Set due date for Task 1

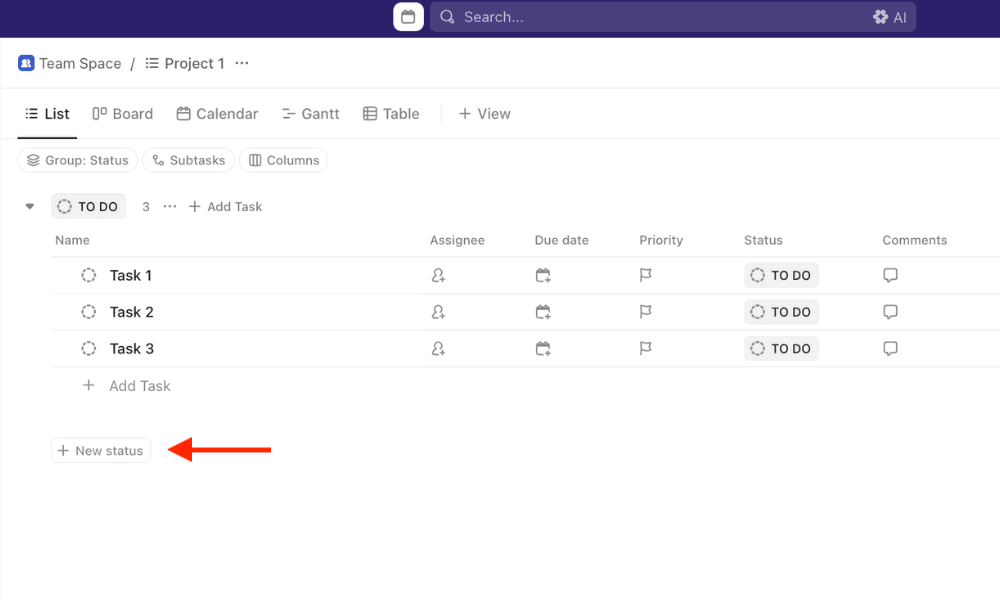click(x=543, y=275)
